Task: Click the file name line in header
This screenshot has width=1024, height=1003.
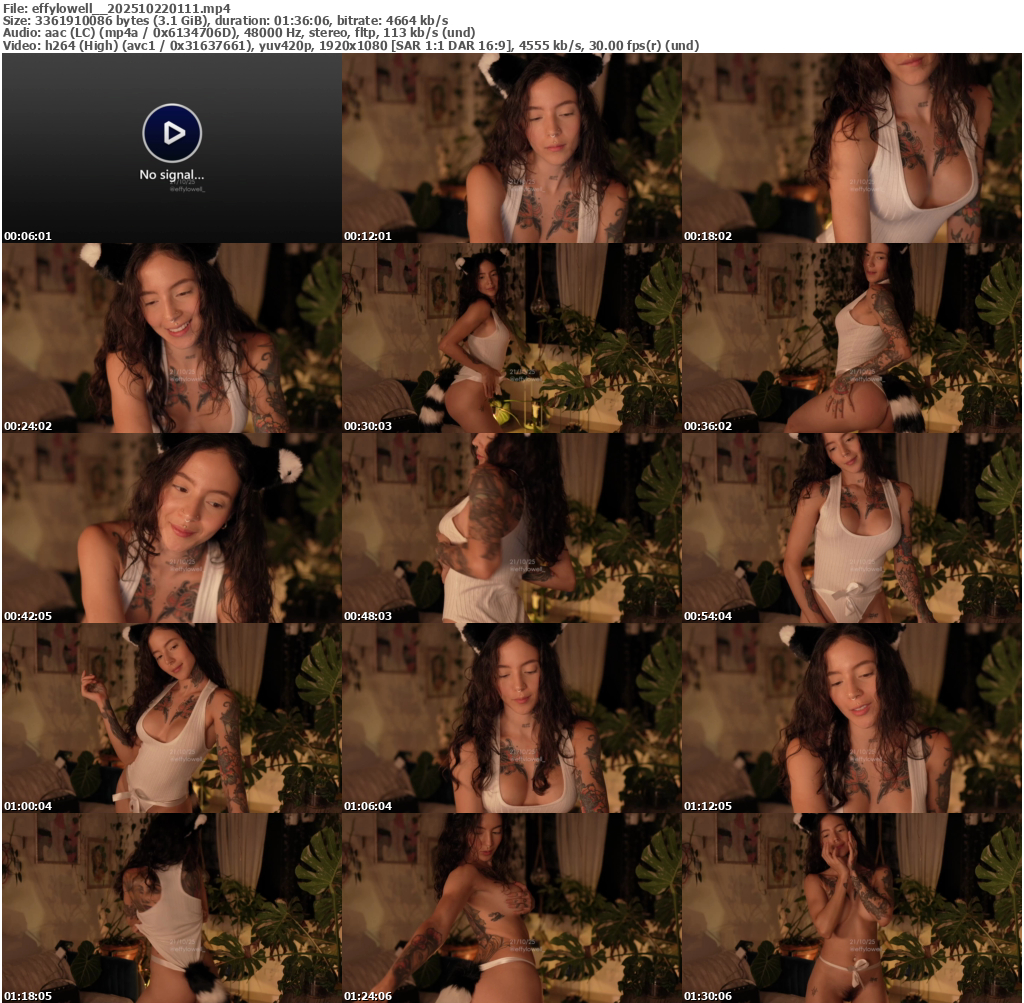Action: tap(117, 8)
